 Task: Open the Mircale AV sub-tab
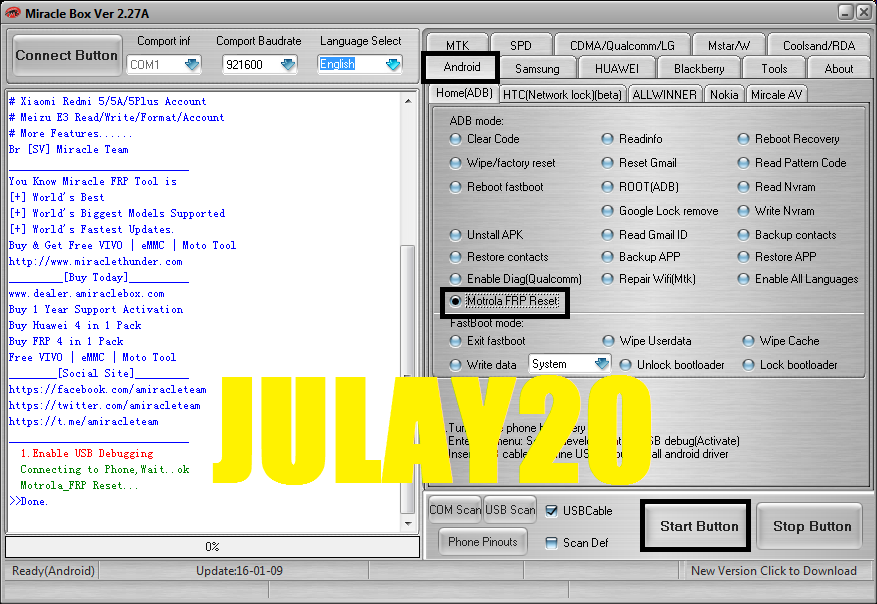coord(776,95)
